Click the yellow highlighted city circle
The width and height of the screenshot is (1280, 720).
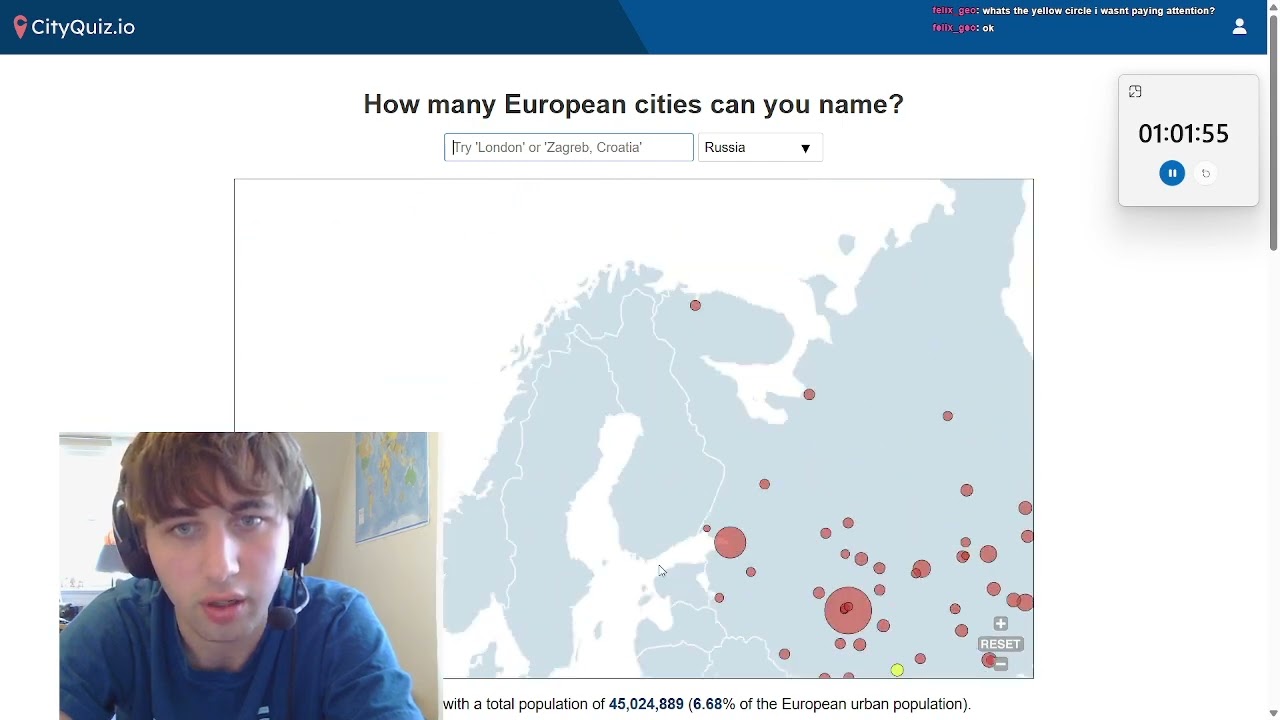(897, 670)
